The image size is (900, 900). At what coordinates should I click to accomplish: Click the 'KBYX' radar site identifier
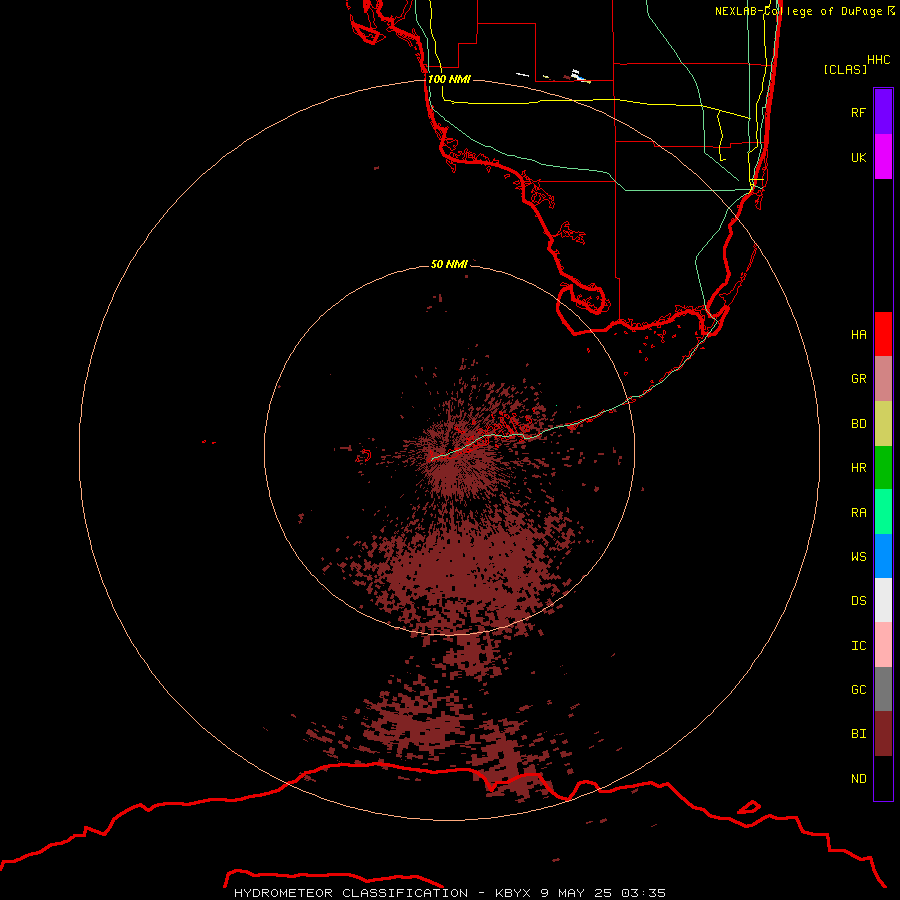(513, 893)
